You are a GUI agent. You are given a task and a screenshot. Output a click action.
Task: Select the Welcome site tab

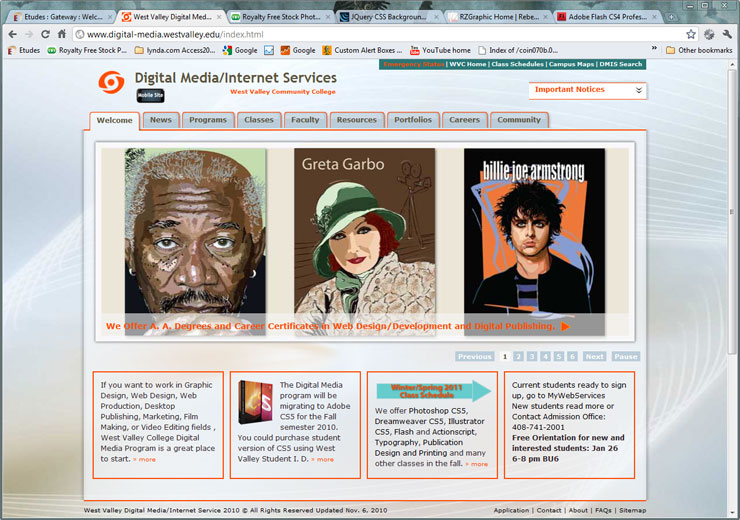(x=114, y=120)
